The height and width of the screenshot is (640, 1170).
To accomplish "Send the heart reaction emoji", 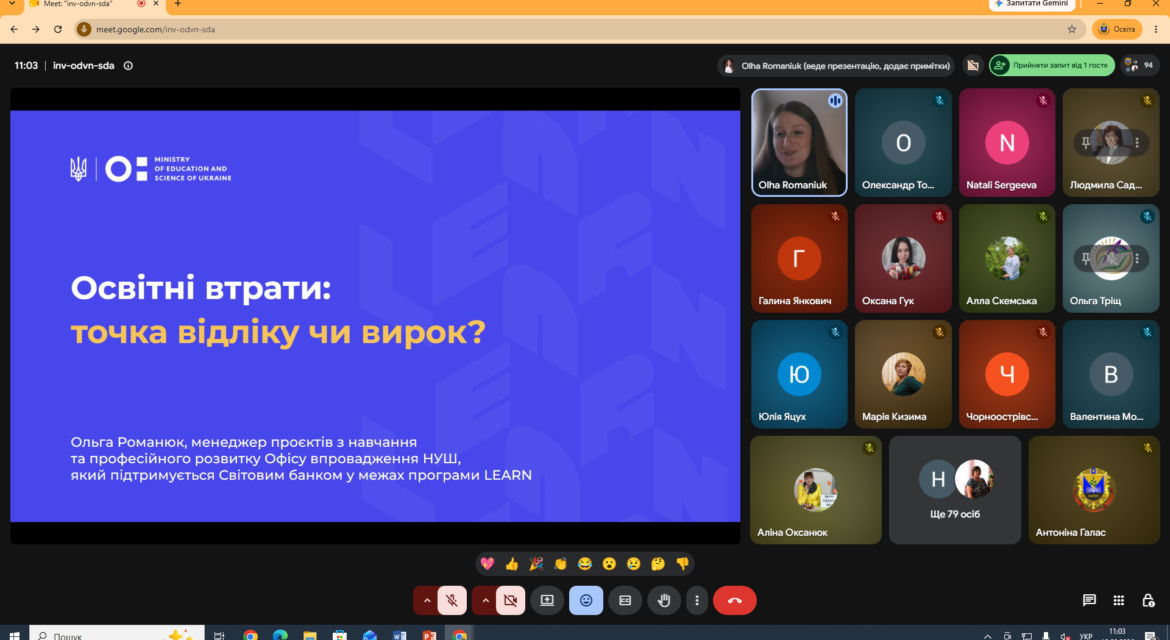I will coord(487,564).
